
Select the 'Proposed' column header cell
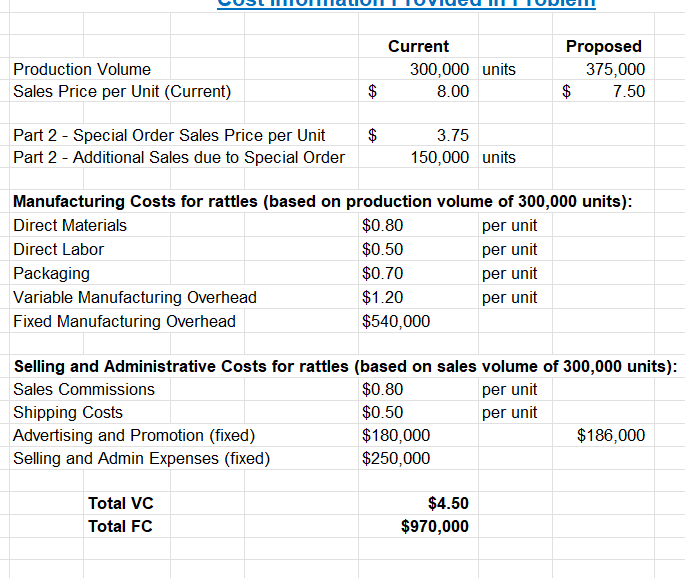[x=603, y=46]
